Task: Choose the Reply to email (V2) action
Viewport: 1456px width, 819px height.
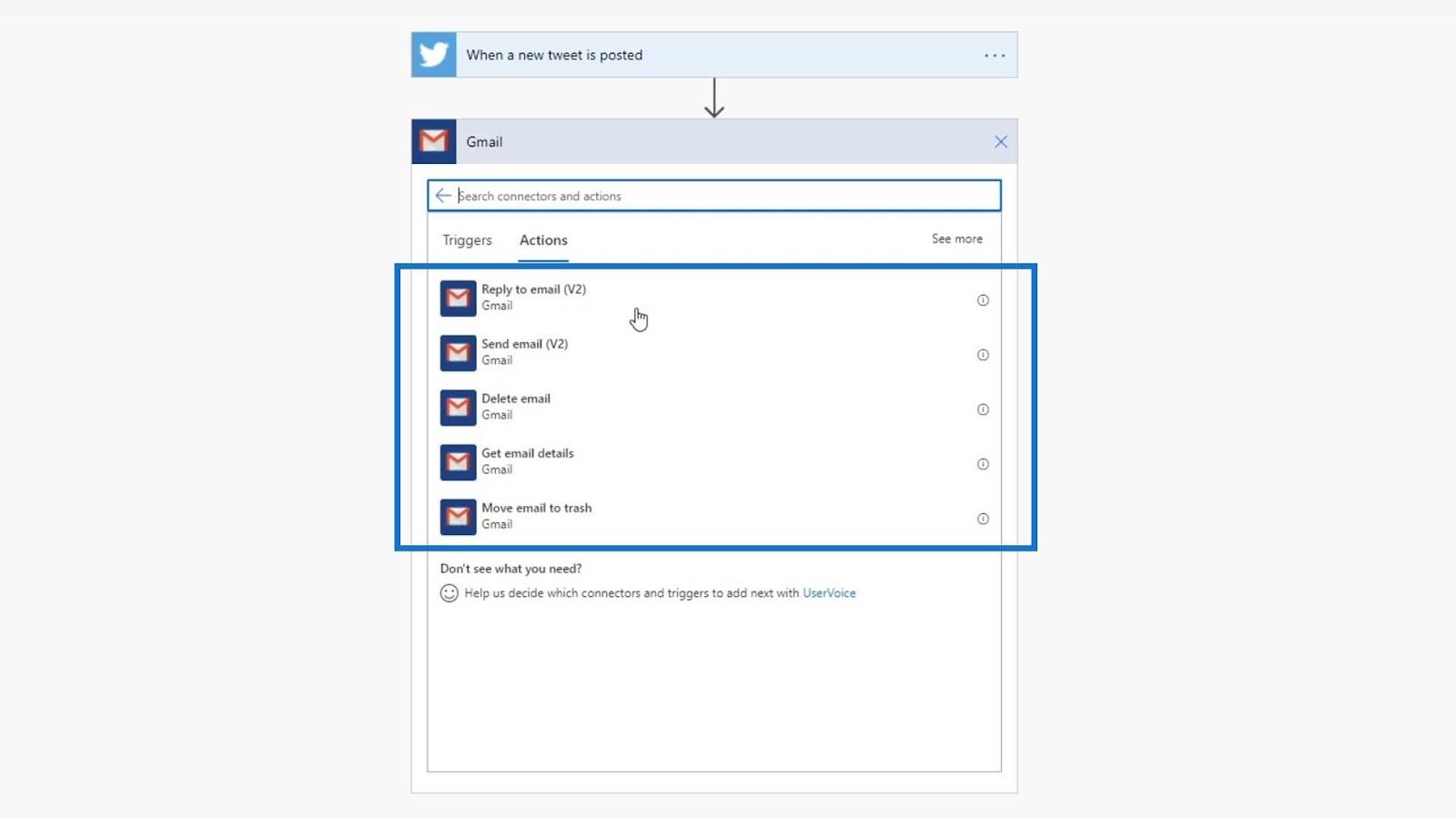Action: [714, 298]
